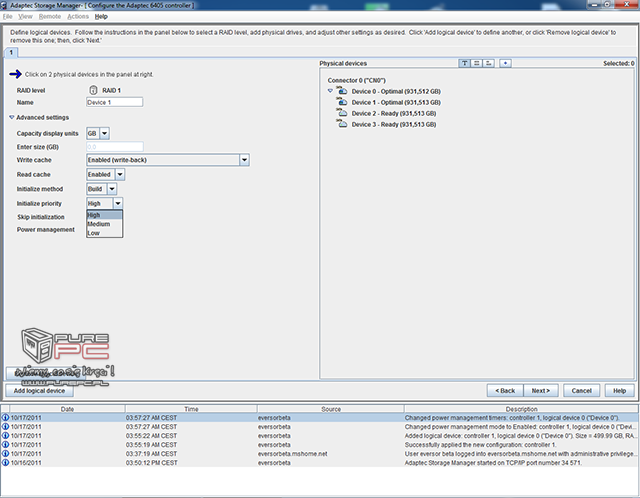Sort event log by Date column
Image resolution: width=640 pixels, height=498 pixels.
coord(67,409)
